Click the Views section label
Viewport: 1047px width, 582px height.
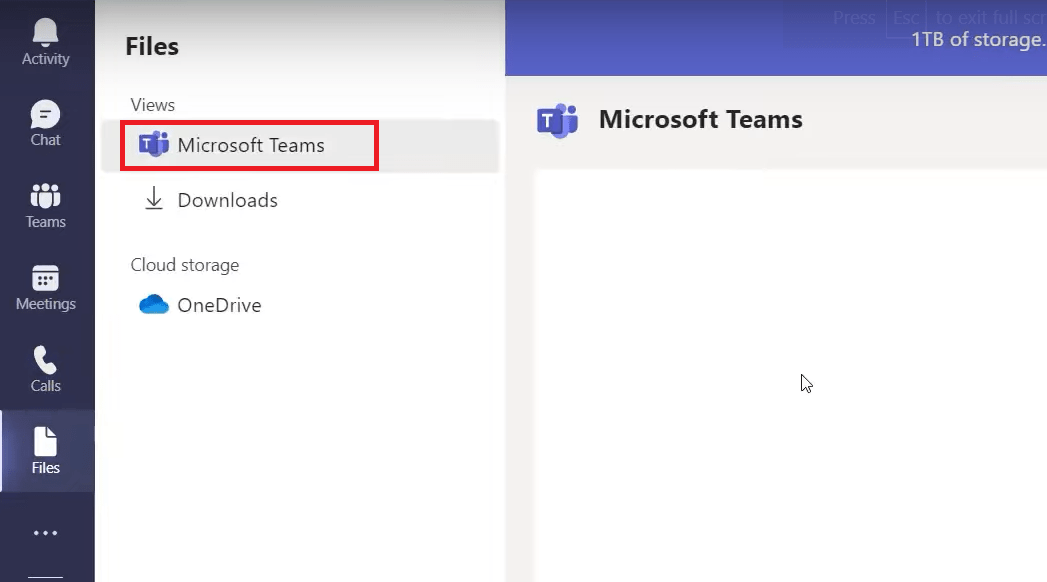coord(153,105)
